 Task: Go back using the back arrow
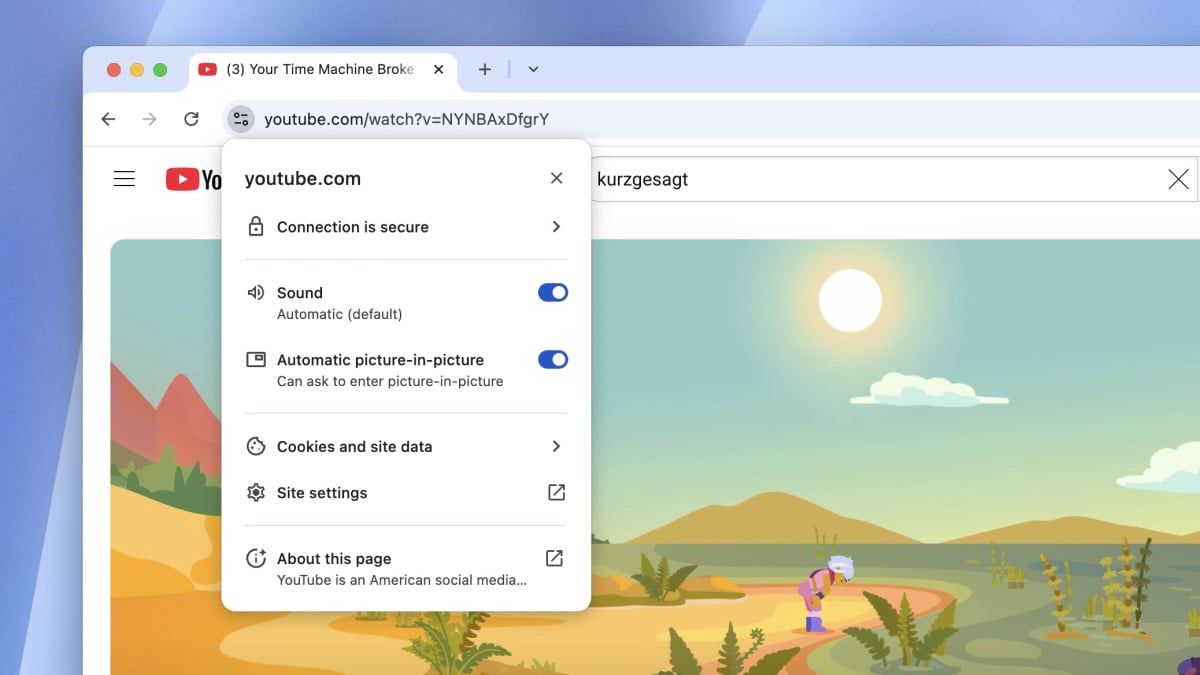coord(109,119)
